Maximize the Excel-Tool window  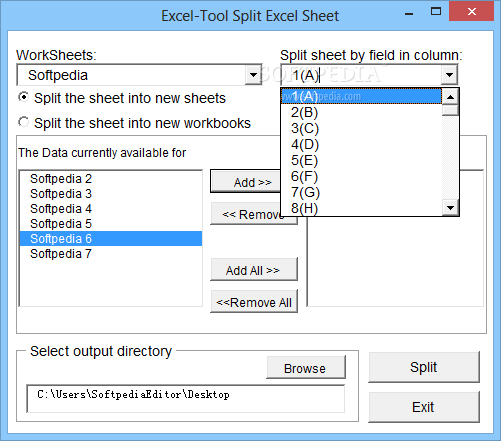[436, 12]
